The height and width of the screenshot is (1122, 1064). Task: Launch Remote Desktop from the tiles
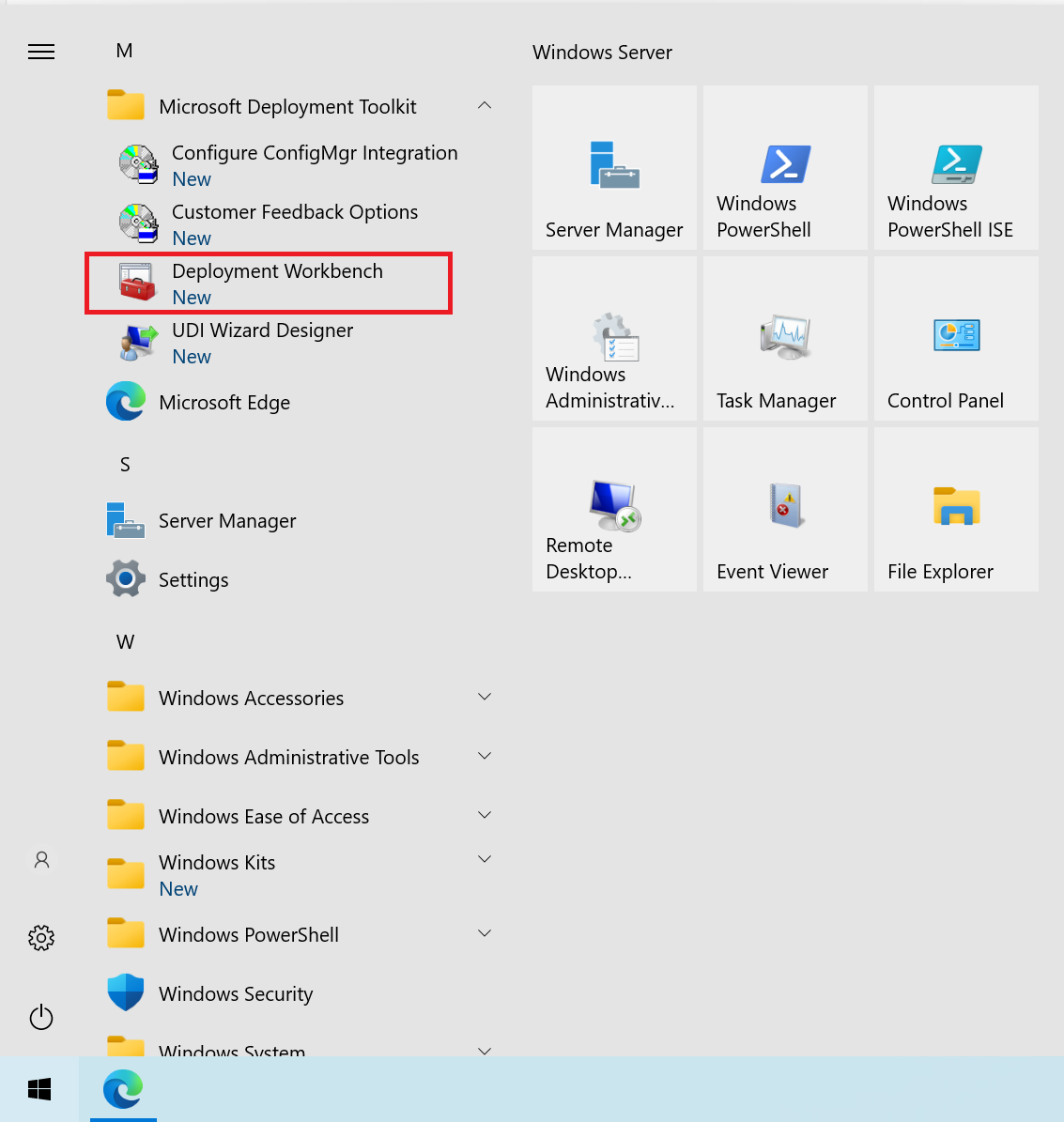[614, 509]
